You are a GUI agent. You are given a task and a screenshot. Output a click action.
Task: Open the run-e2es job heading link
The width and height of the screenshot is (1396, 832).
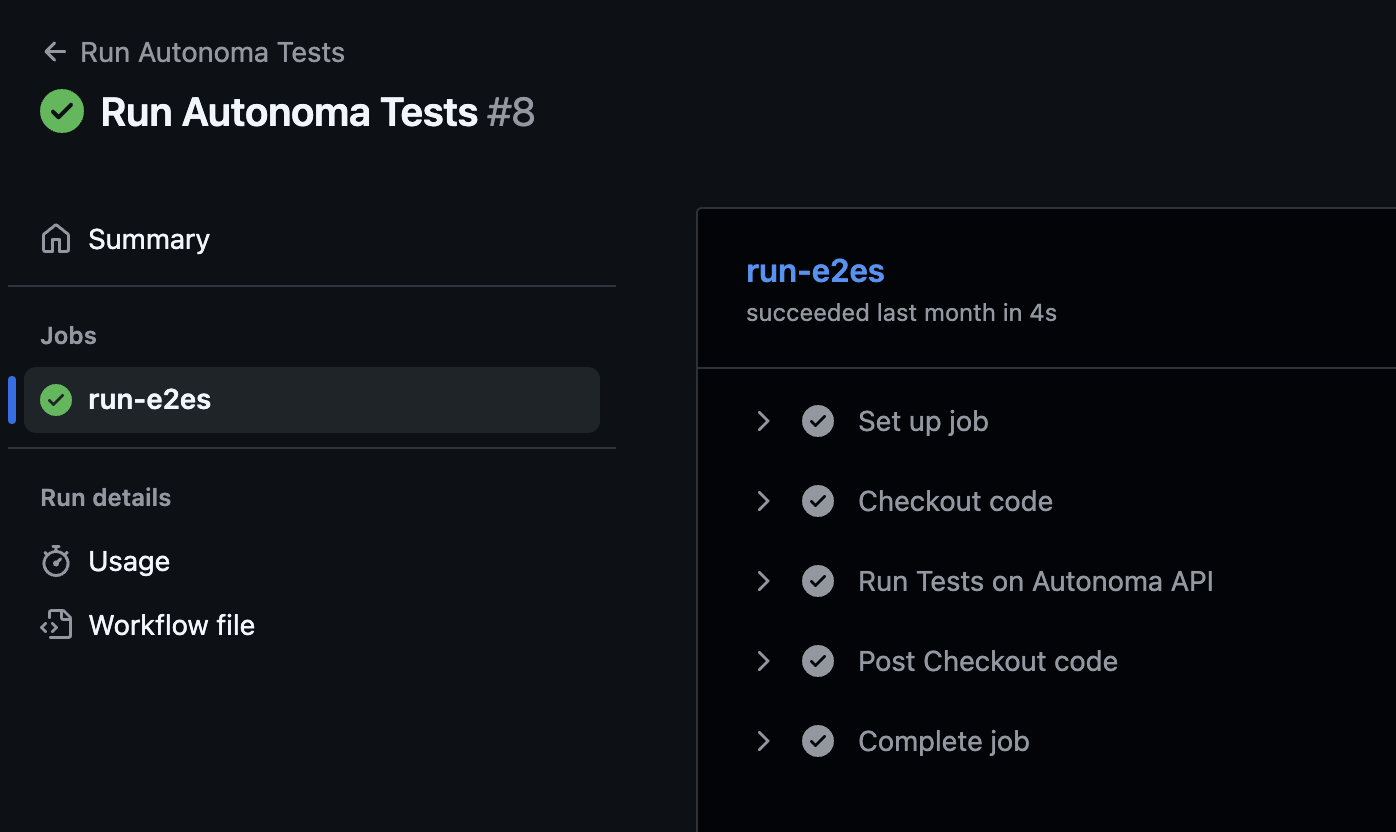click(x=815, y=270)
